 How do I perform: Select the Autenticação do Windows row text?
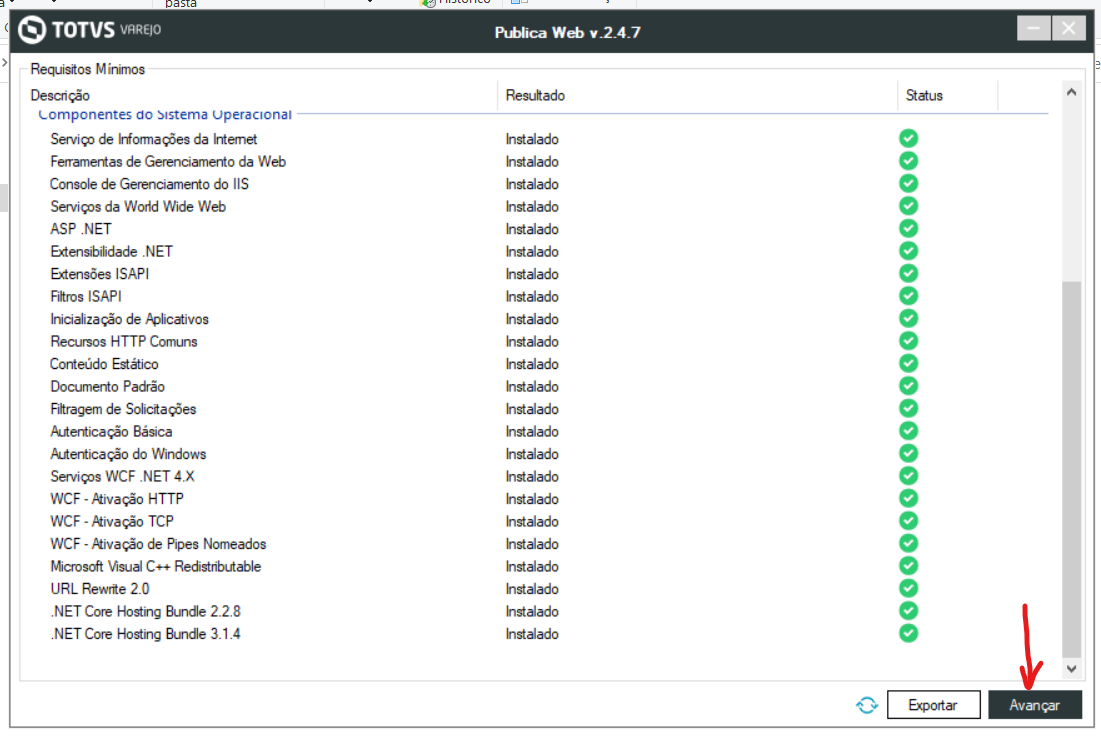pos(128,454)
